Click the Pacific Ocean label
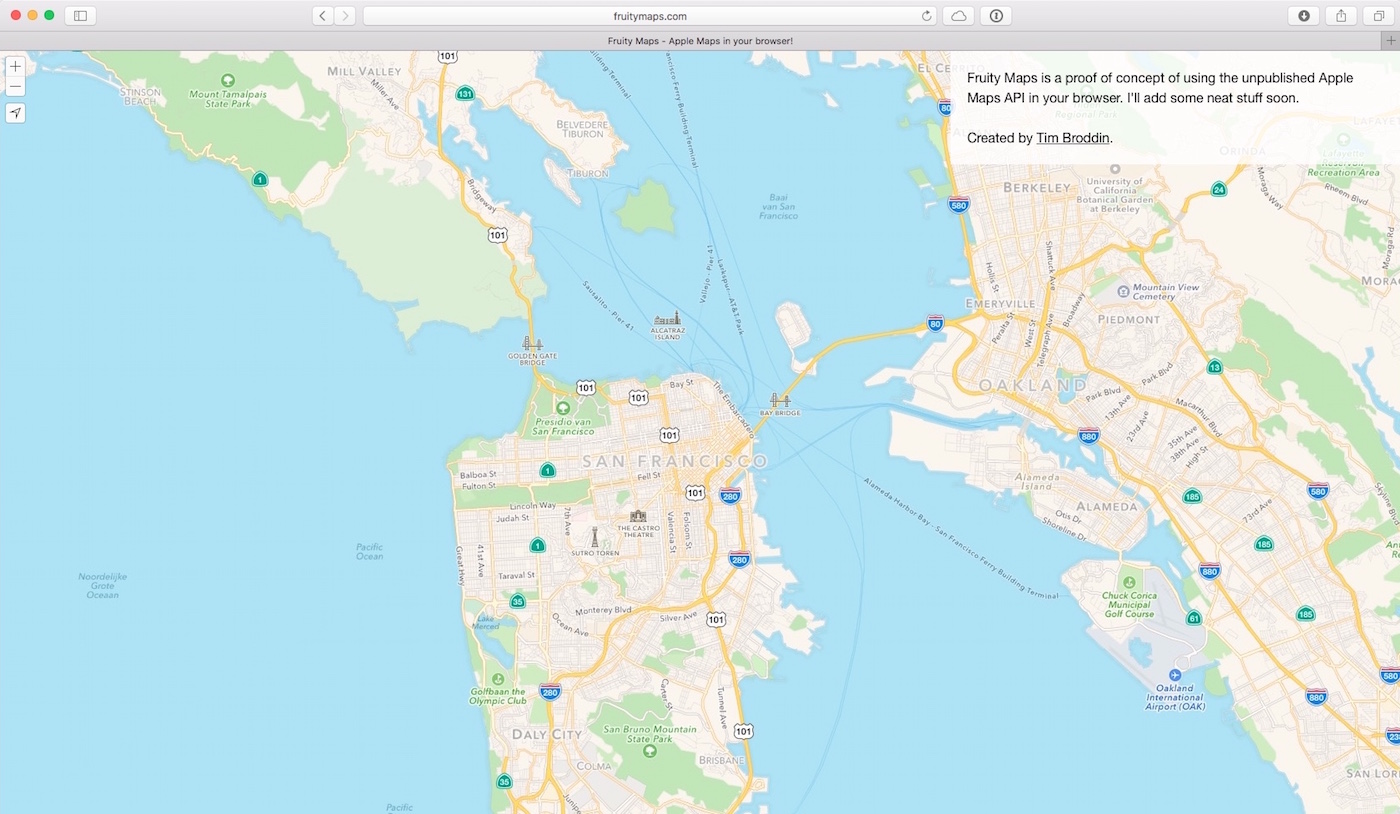 [370, 551]
